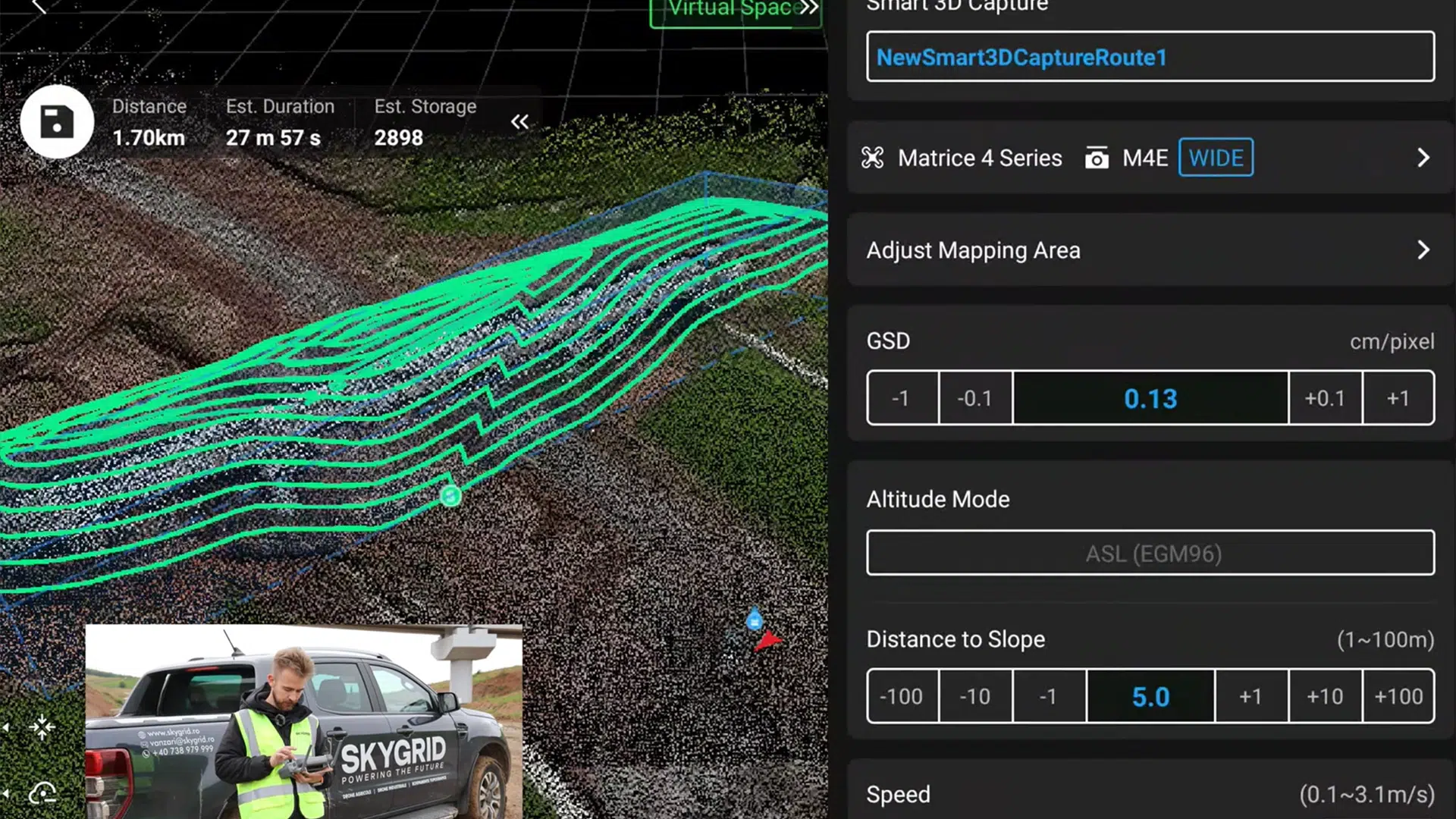Click the blue home point marker
The image size is (1456, 819).
click(754, 620)
